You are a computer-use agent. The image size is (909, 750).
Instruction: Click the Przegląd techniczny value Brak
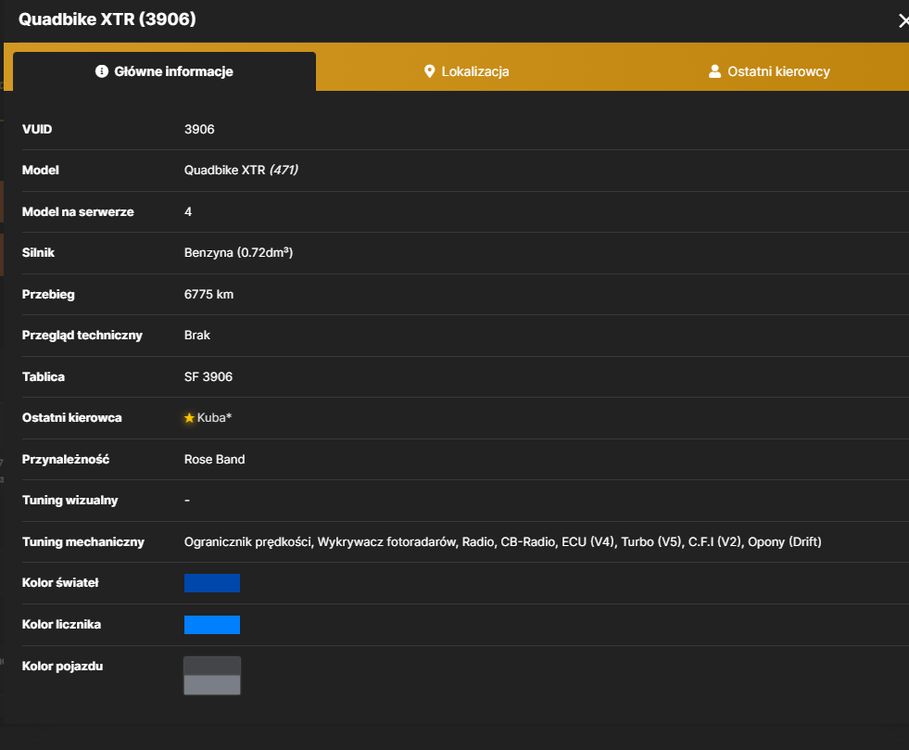(197, 336)
